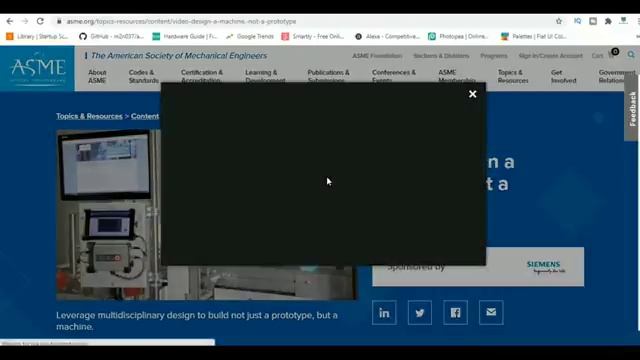
Task: Close the video popup with X
Action: [x=473, y=94]
